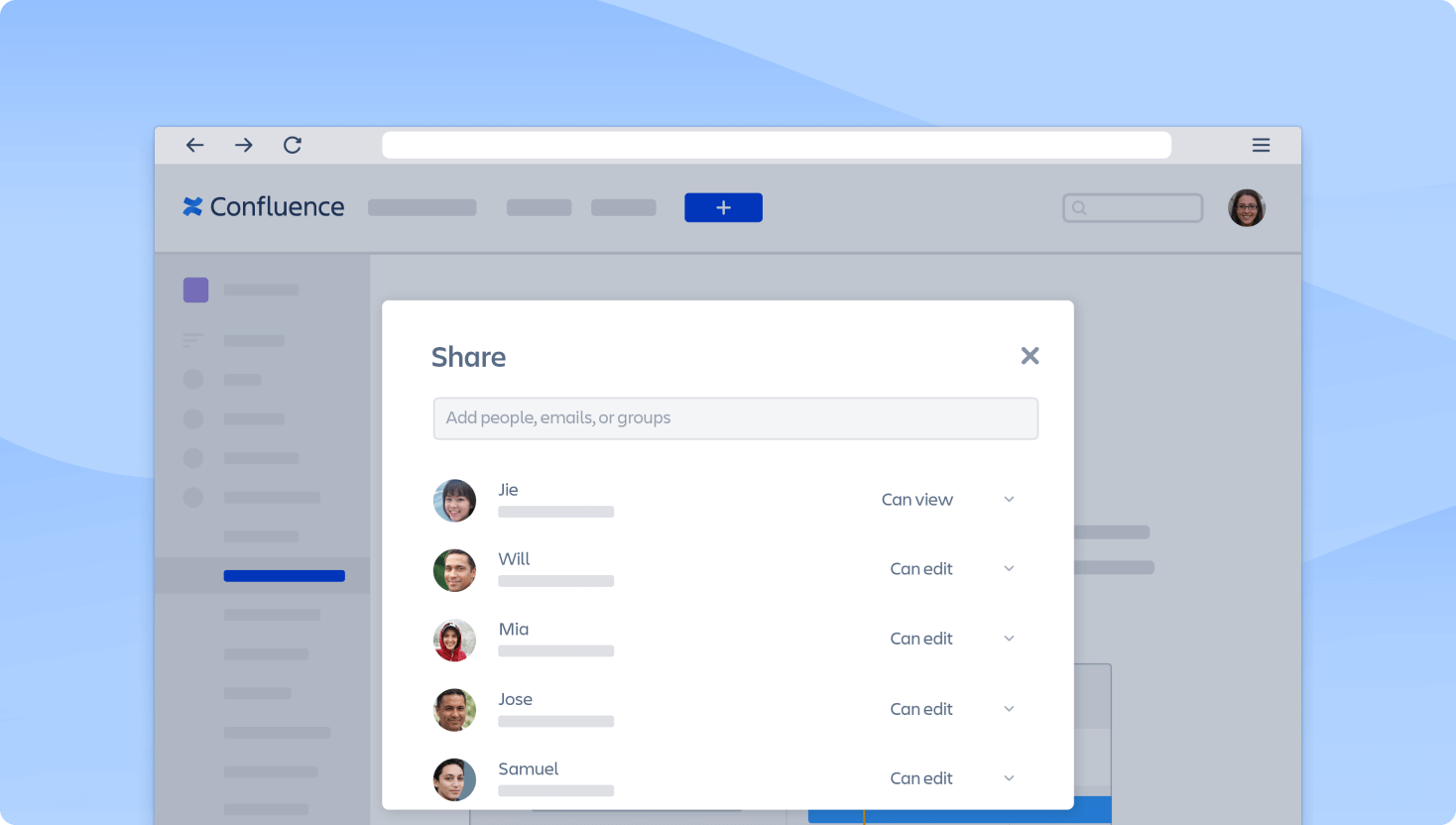1456x825 pixels.
Task: Click the search magnifier icon
Action: click(1080, 207)
